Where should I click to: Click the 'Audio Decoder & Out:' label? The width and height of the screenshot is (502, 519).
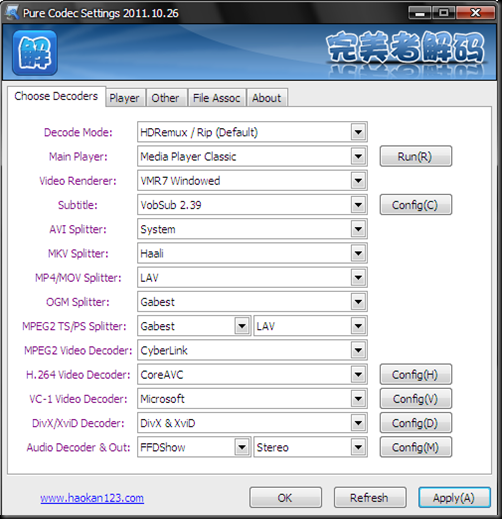pyautogui.click(x=78, y=447)
